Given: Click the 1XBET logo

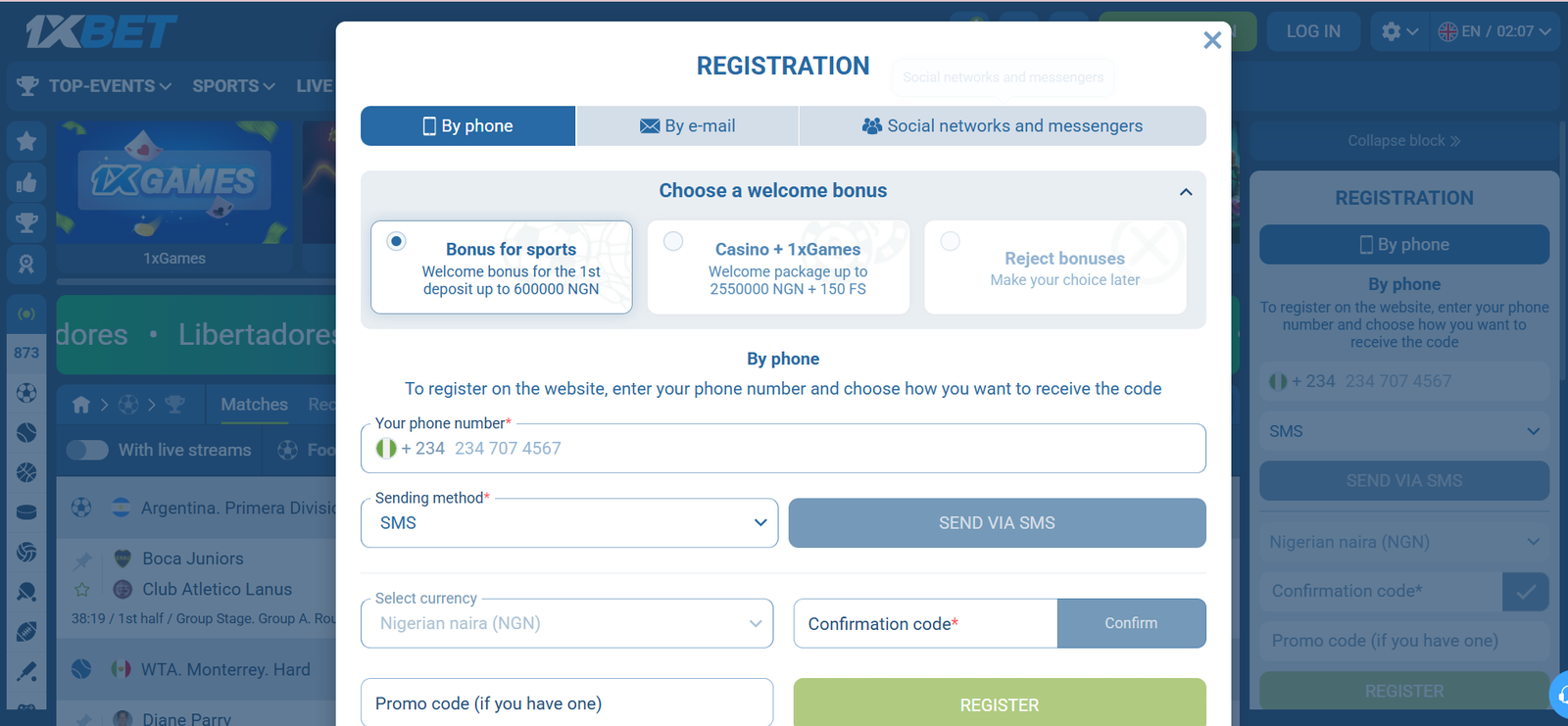Looking at the screenshot, I should (x=101, y=31).
